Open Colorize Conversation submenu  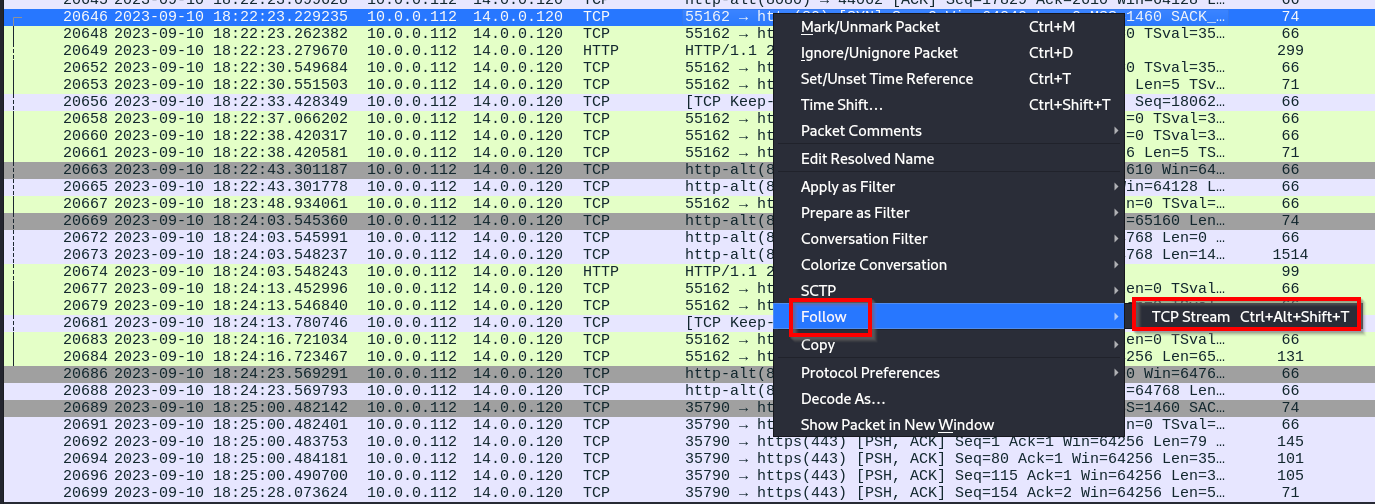(x=873, y=265)
